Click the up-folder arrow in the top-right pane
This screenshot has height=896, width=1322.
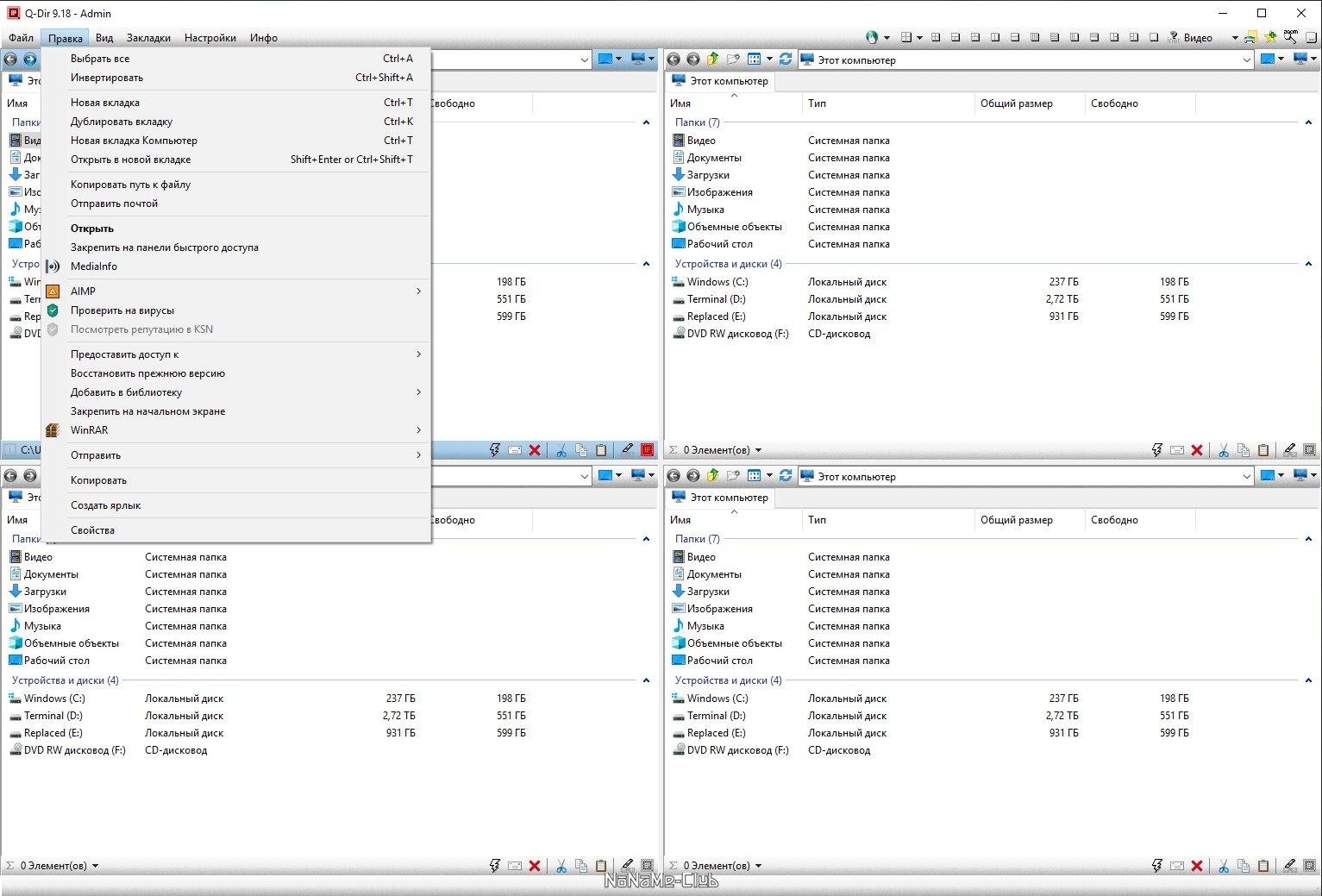713,60
